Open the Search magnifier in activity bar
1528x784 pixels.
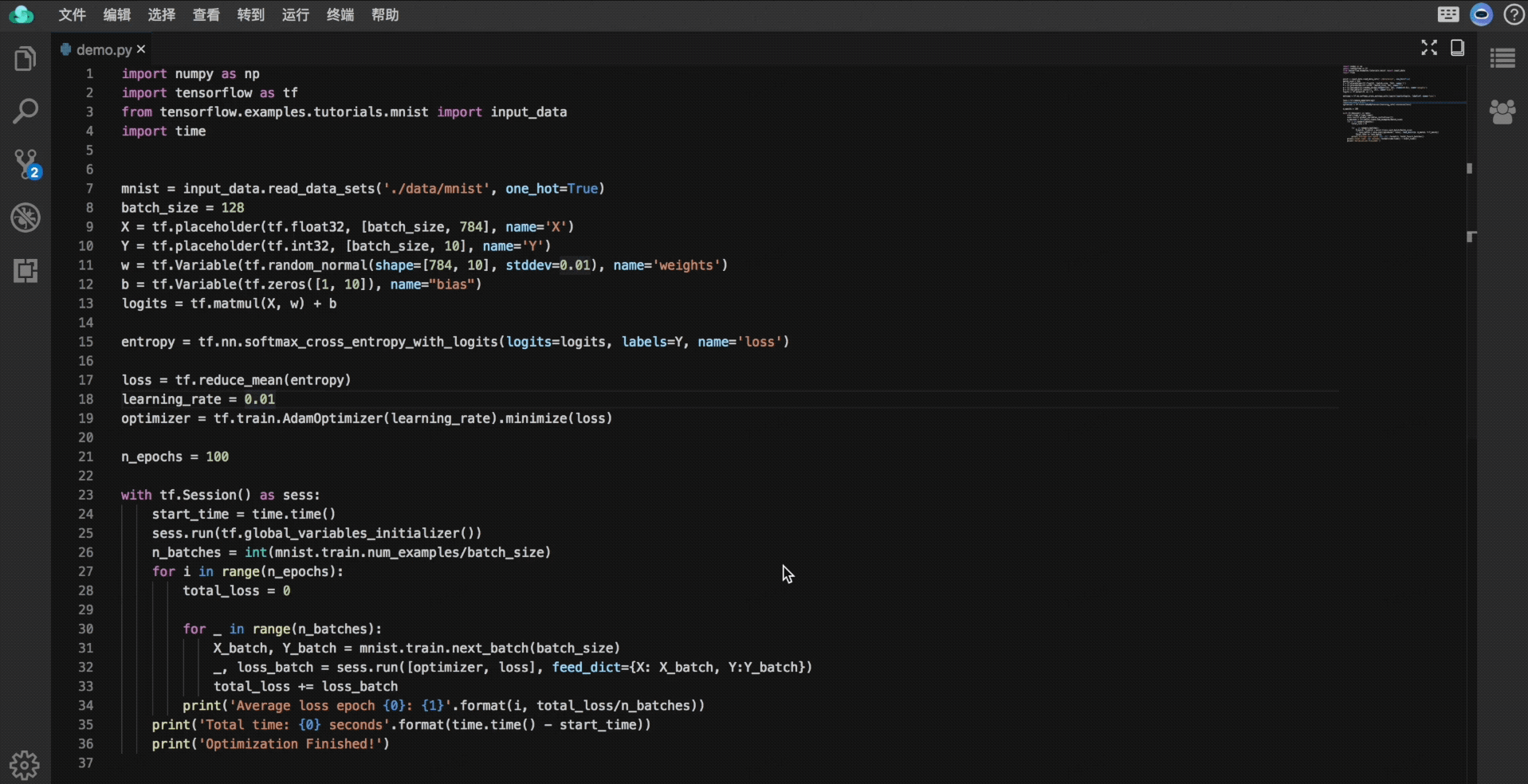point(26,112)
